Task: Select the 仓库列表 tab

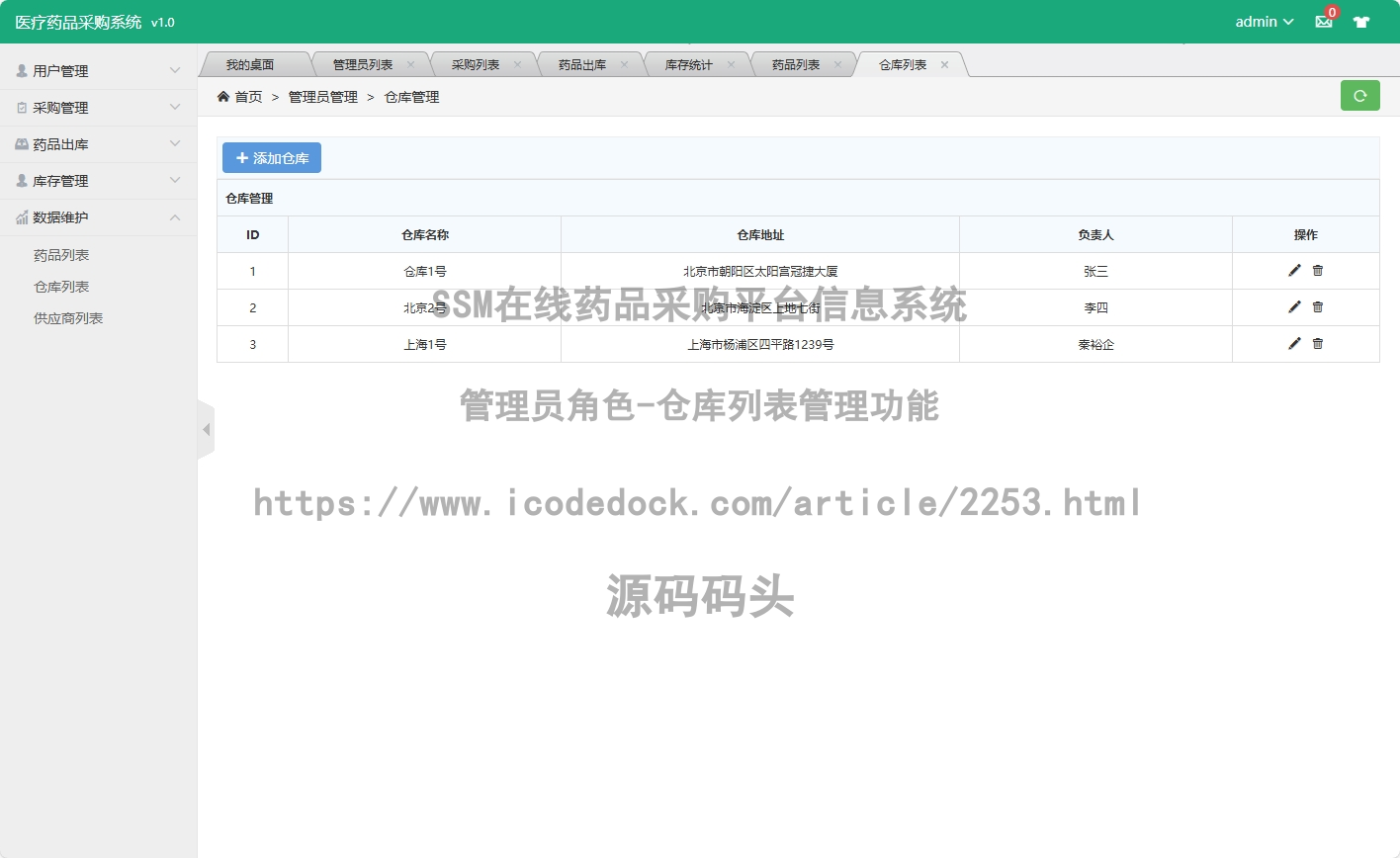Action: [x=903, y=64]
